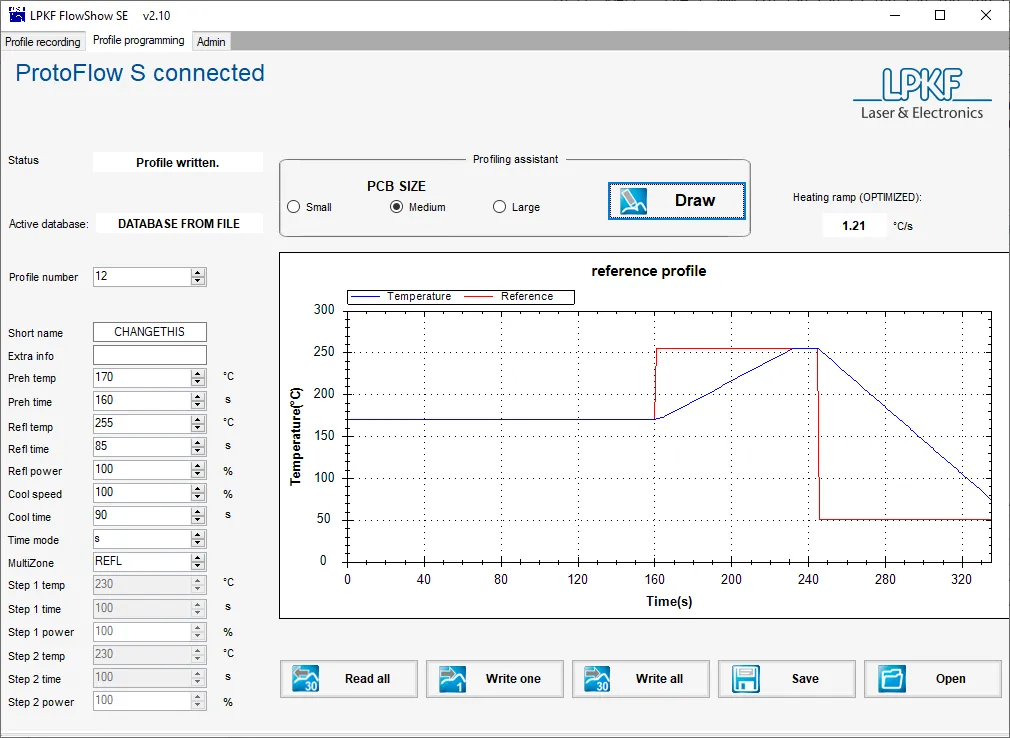Increase the Refl temp value
Screen dimensions: 1010x738
point(198,420)
